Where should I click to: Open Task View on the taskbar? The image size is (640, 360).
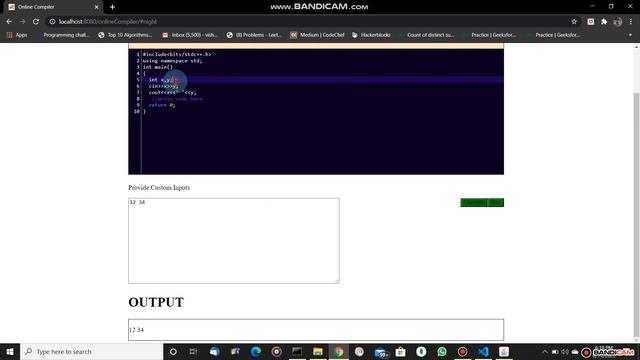tap(193, 351)
